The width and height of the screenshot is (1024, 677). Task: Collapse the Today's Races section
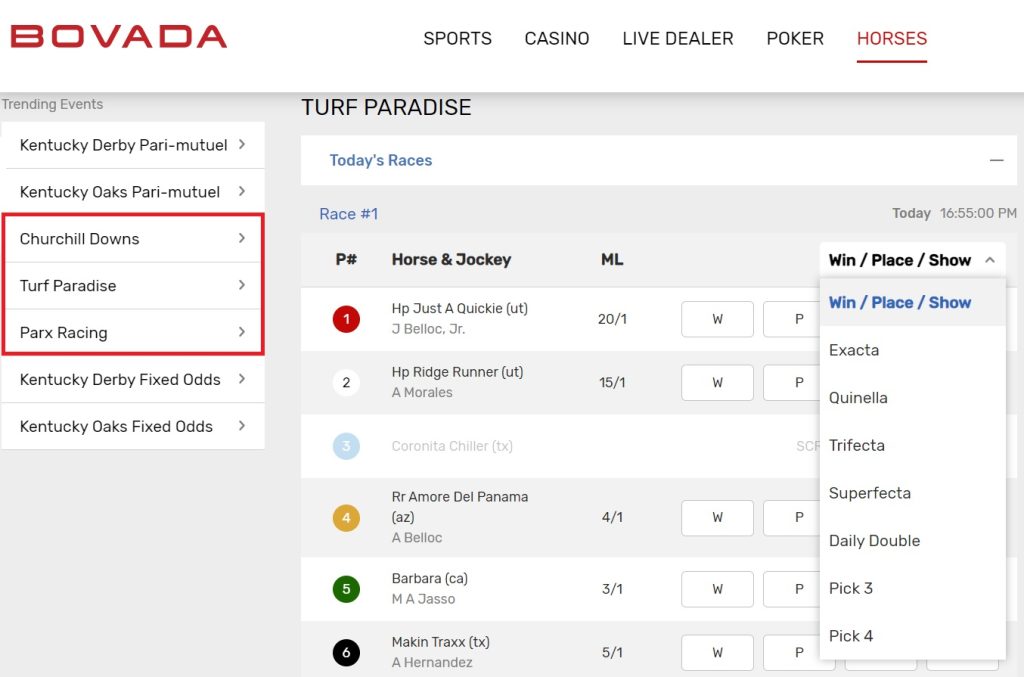click(x=996, y=161)
